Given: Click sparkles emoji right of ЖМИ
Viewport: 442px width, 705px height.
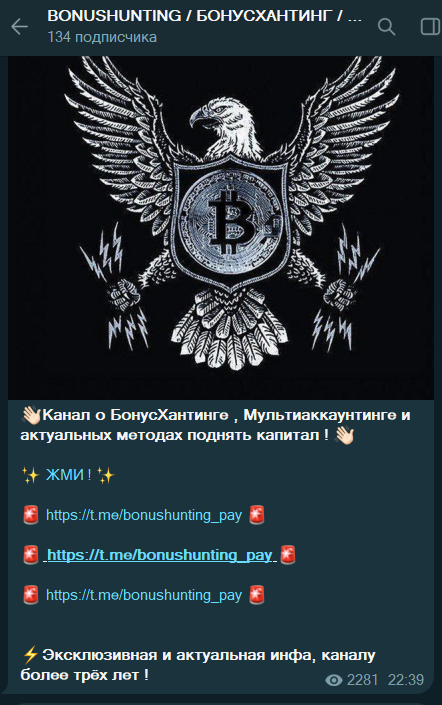Looking at the screenshot, I should pos(105,475).
